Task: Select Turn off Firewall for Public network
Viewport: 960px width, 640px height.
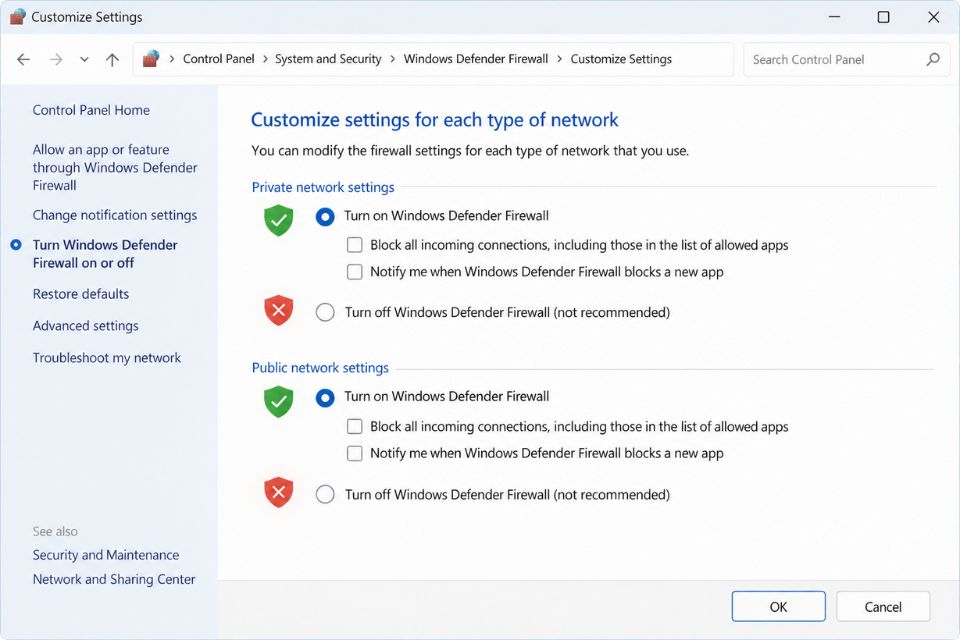Action: [x=325, y=494]
